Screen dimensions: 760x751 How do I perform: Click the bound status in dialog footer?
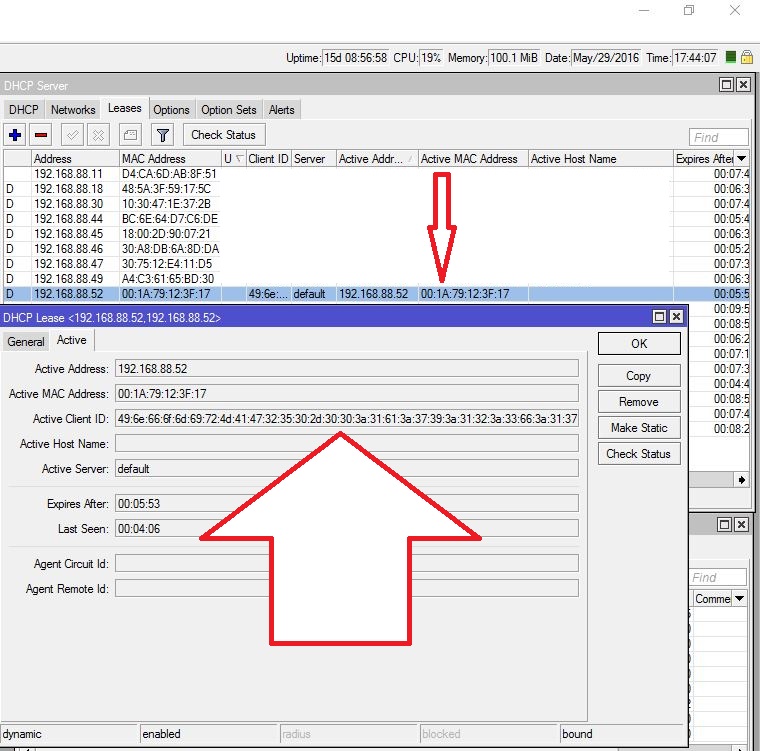tap(622, 734)
